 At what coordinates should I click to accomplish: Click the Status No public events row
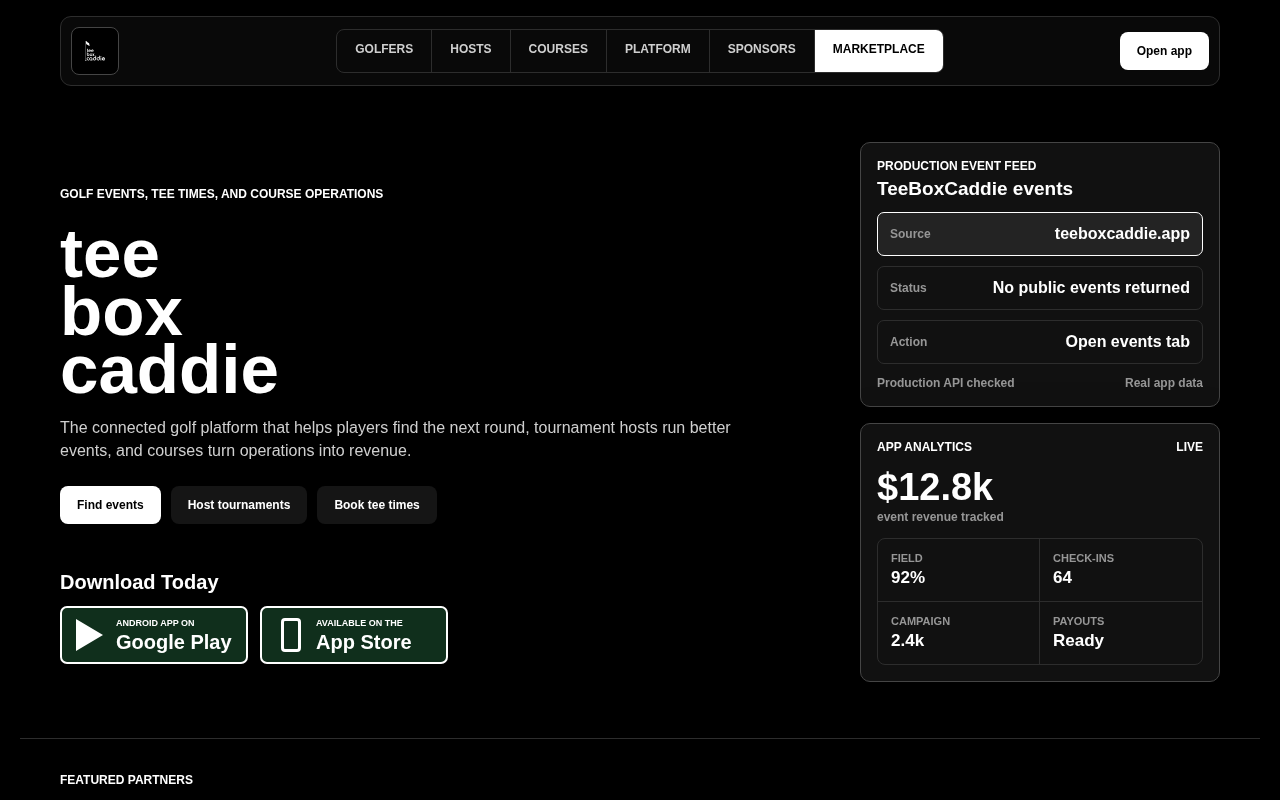point(1040,288)
